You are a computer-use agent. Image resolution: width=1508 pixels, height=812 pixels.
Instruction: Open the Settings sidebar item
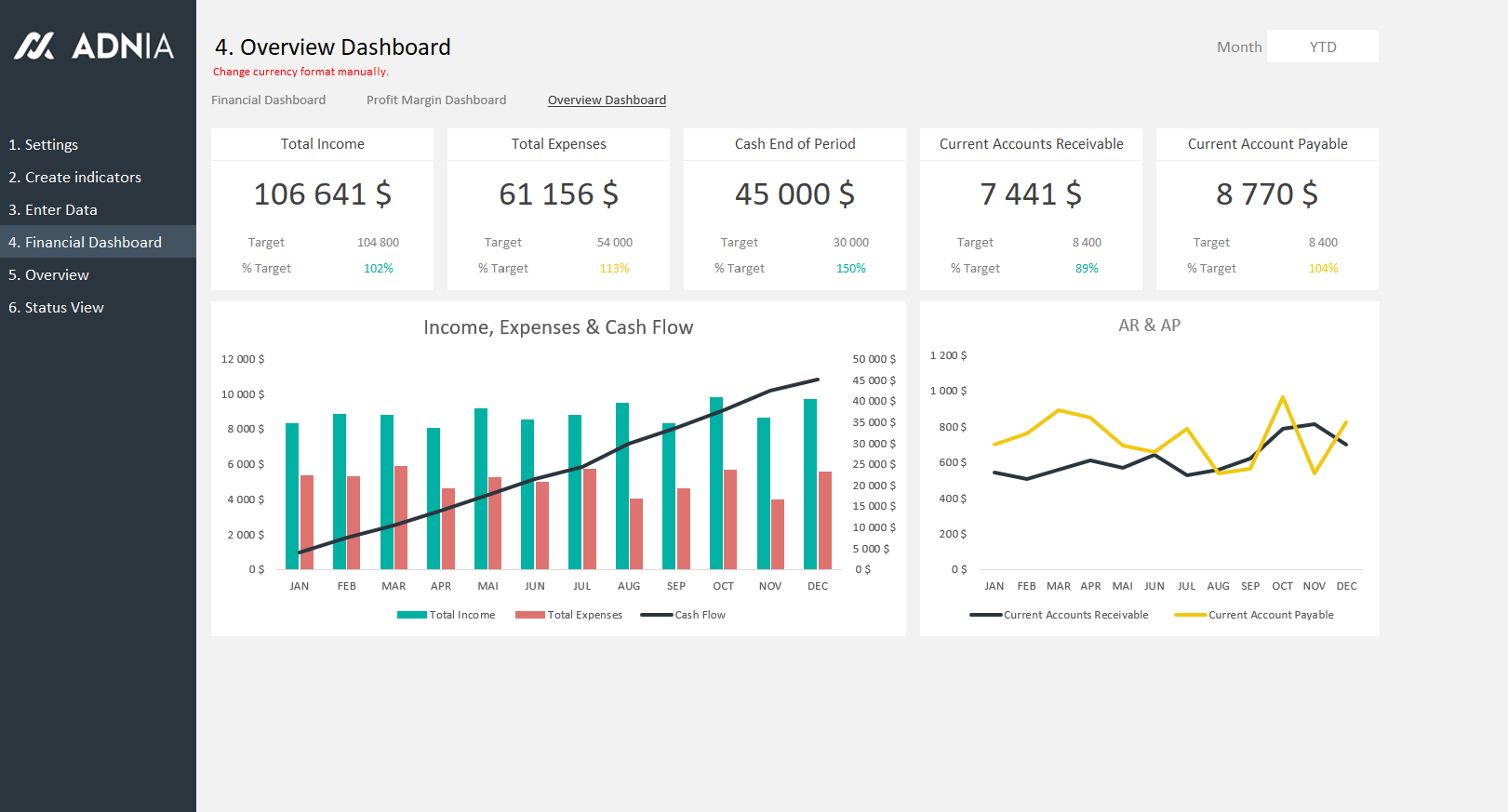pyautogui.click(x=44, y=144)
